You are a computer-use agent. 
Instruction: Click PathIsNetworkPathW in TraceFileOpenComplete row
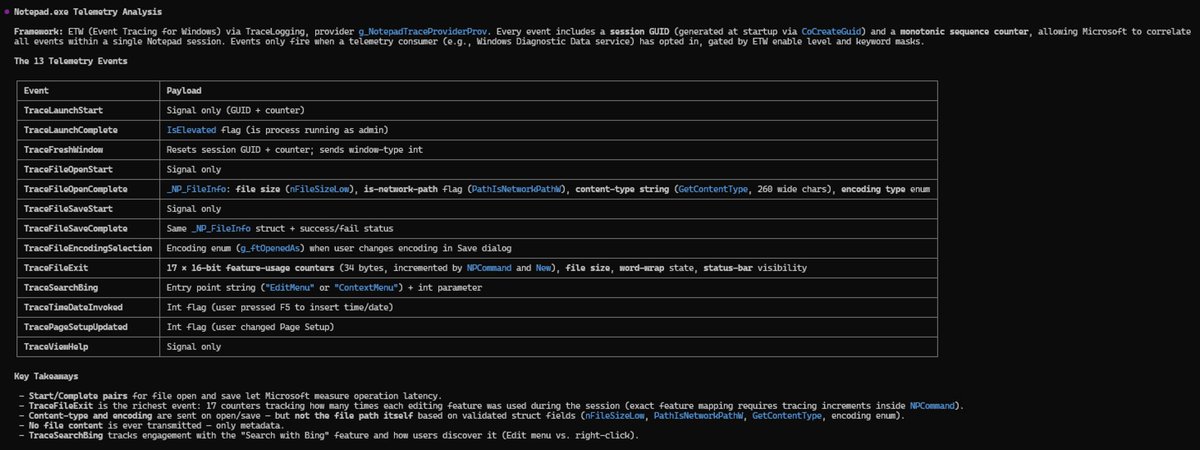pos(516,188)
